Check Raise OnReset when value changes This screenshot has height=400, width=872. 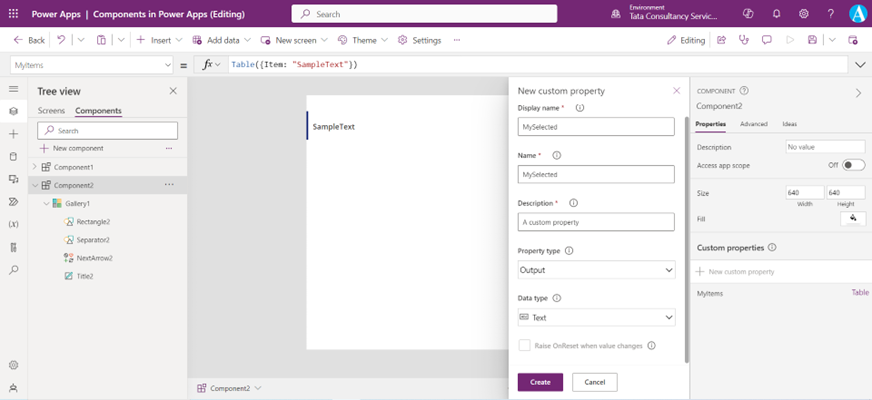pyautogui.click(x=524, y=345)
